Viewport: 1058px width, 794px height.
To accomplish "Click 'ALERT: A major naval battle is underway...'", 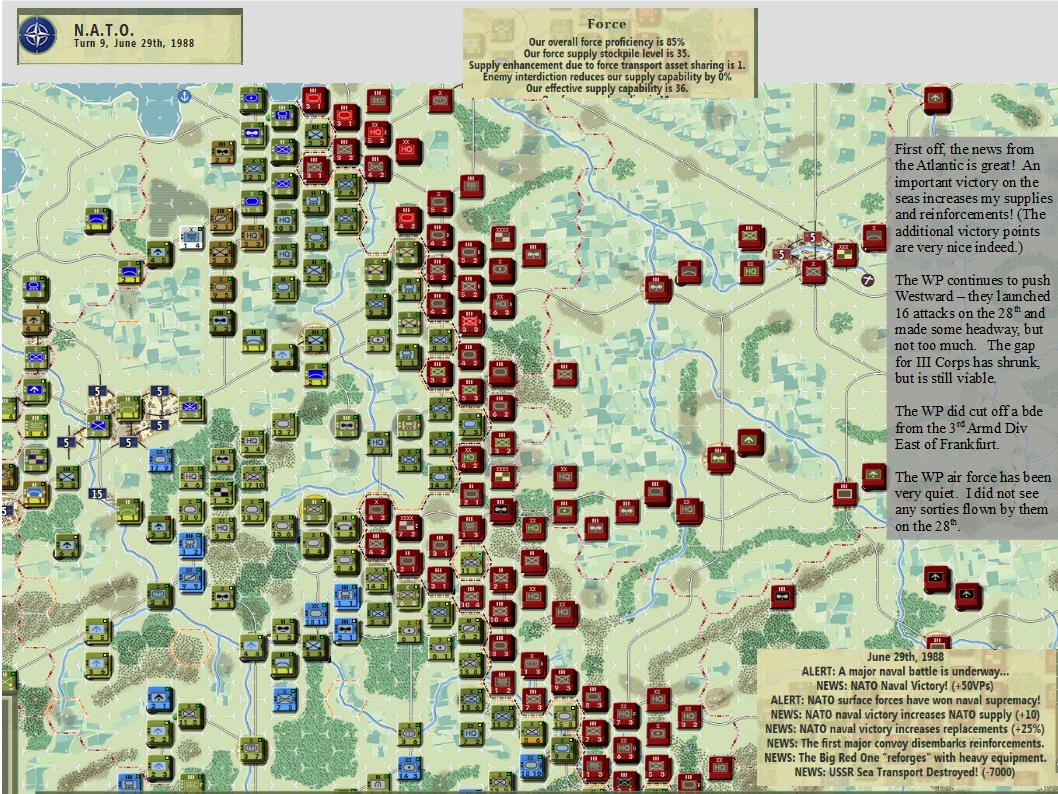I will (906, 672).
